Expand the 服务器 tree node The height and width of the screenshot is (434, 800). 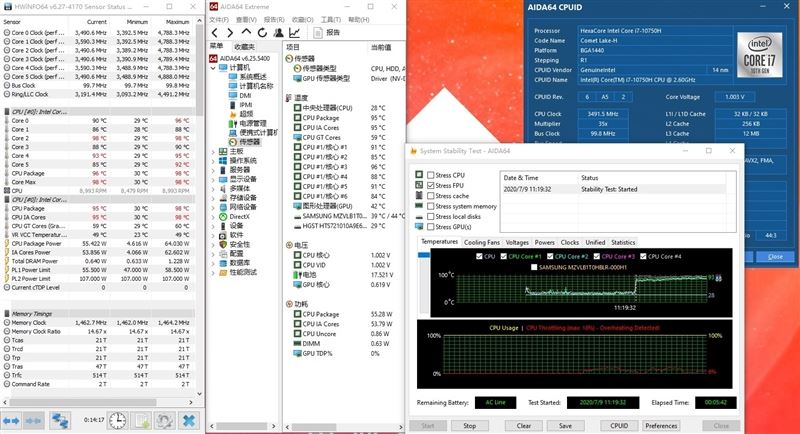(213, 170)
